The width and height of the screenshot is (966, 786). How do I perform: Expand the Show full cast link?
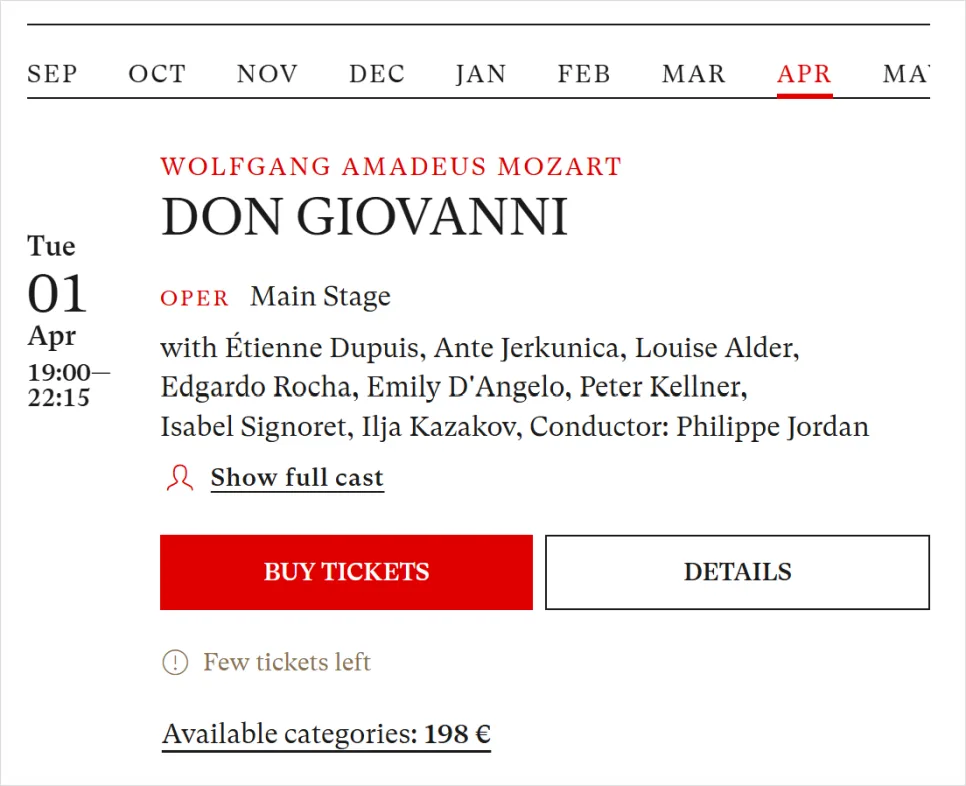(297, 478)
